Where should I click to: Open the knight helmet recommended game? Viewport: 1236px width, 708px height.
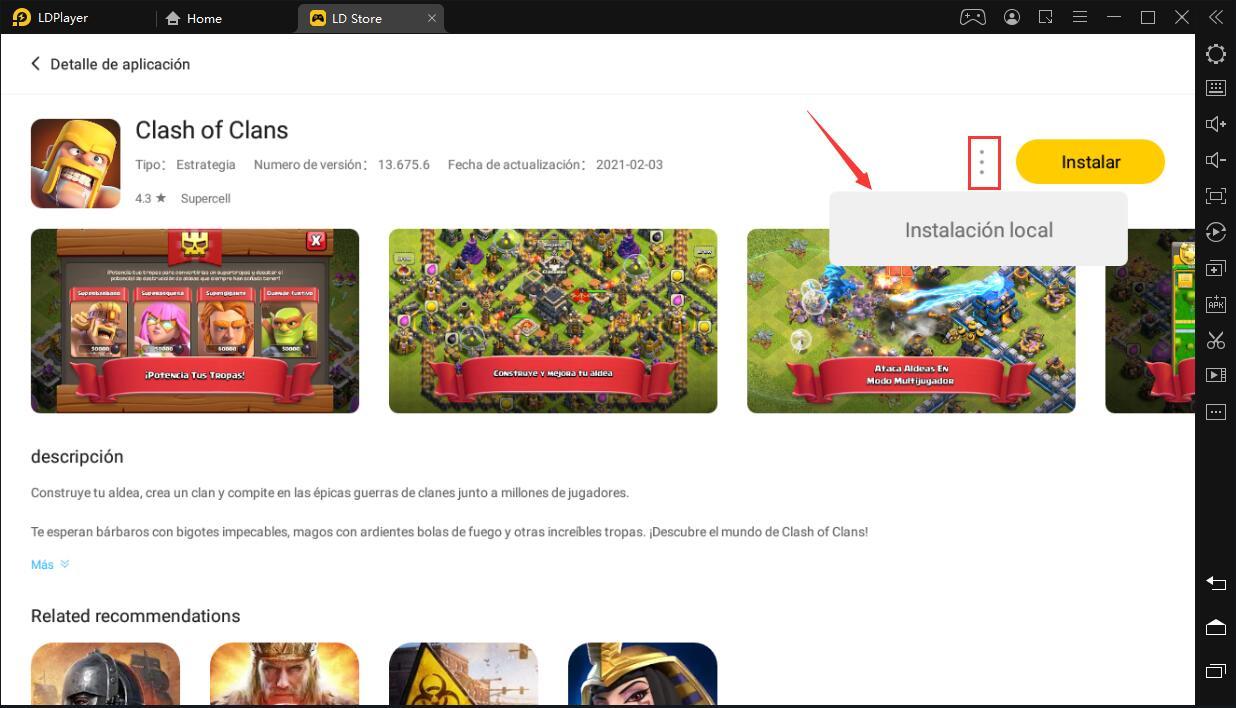click(x=105, y=675)
